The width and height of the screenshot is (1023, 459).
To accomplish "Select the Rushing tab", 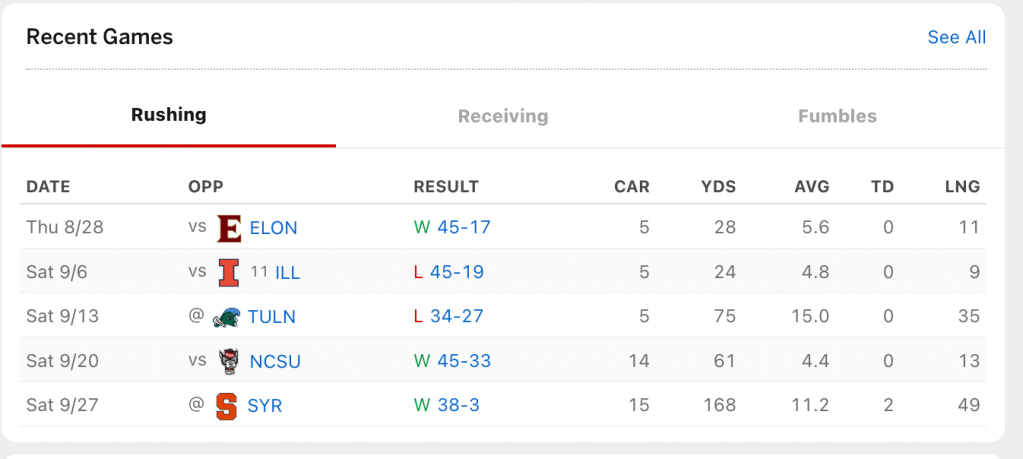I will tap(169, 115).
